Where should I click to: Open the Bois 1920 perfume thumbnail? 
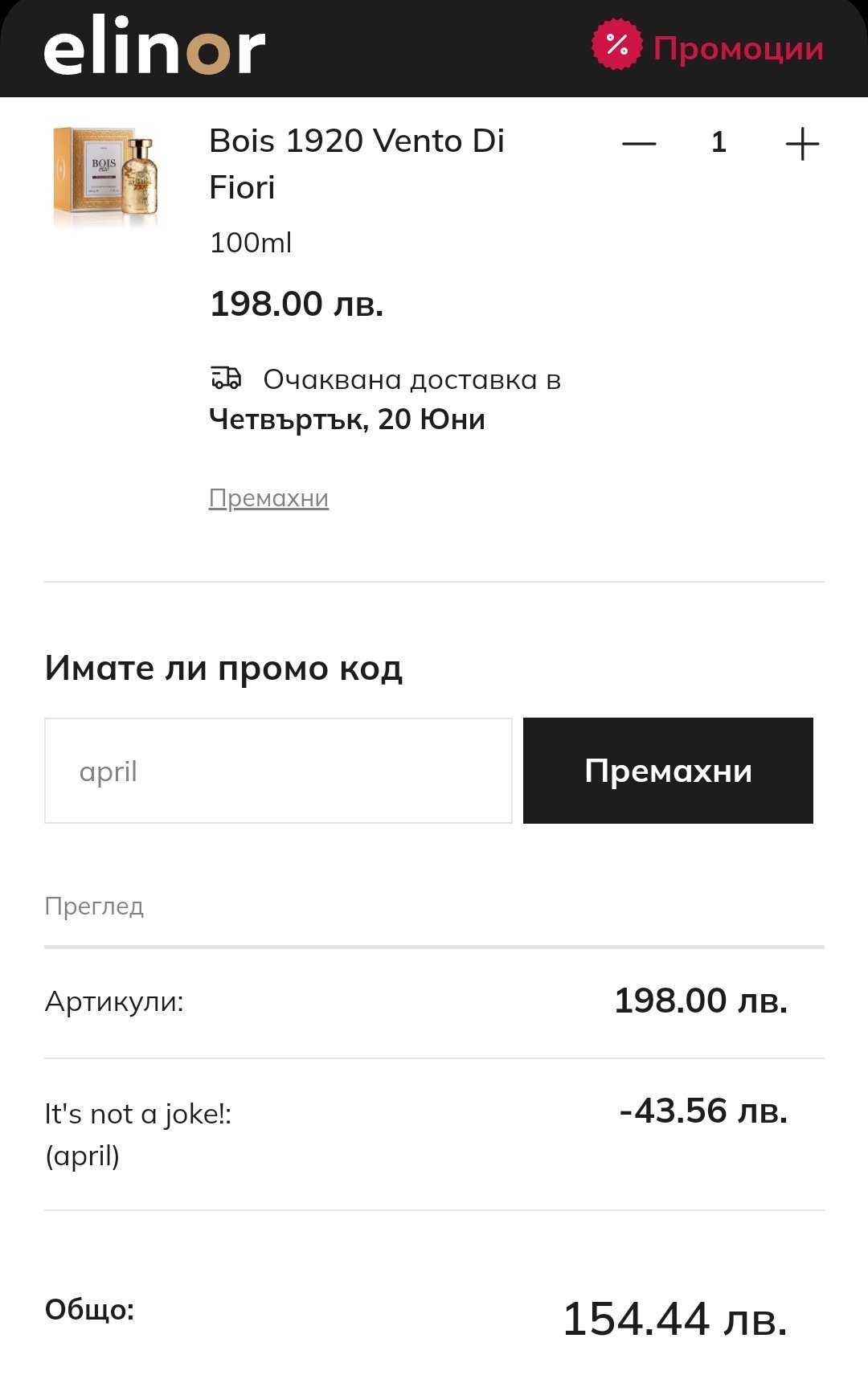[x=106, y=177]
